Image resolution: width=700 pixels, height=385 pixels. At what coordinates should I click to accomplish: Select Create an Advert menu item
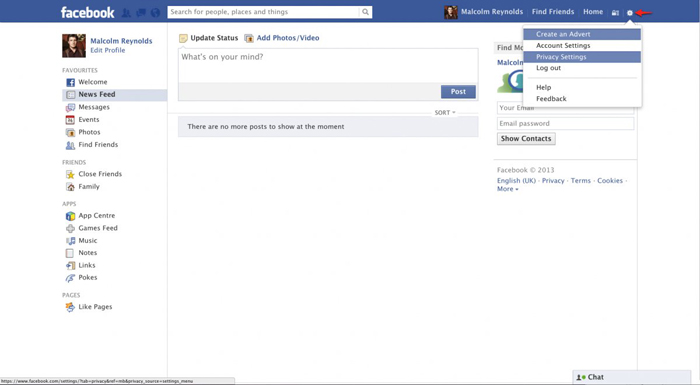[x=582, y=34]
